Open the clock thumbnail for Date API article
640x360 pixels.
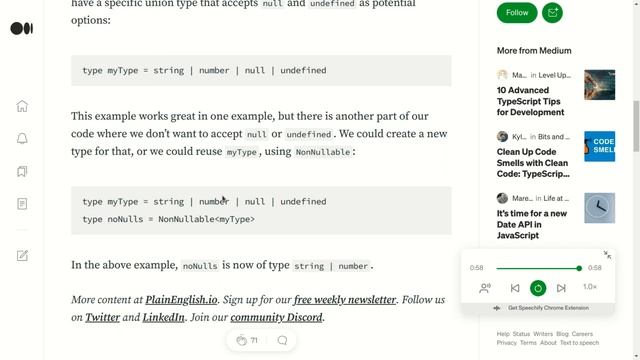click(599, 208)
